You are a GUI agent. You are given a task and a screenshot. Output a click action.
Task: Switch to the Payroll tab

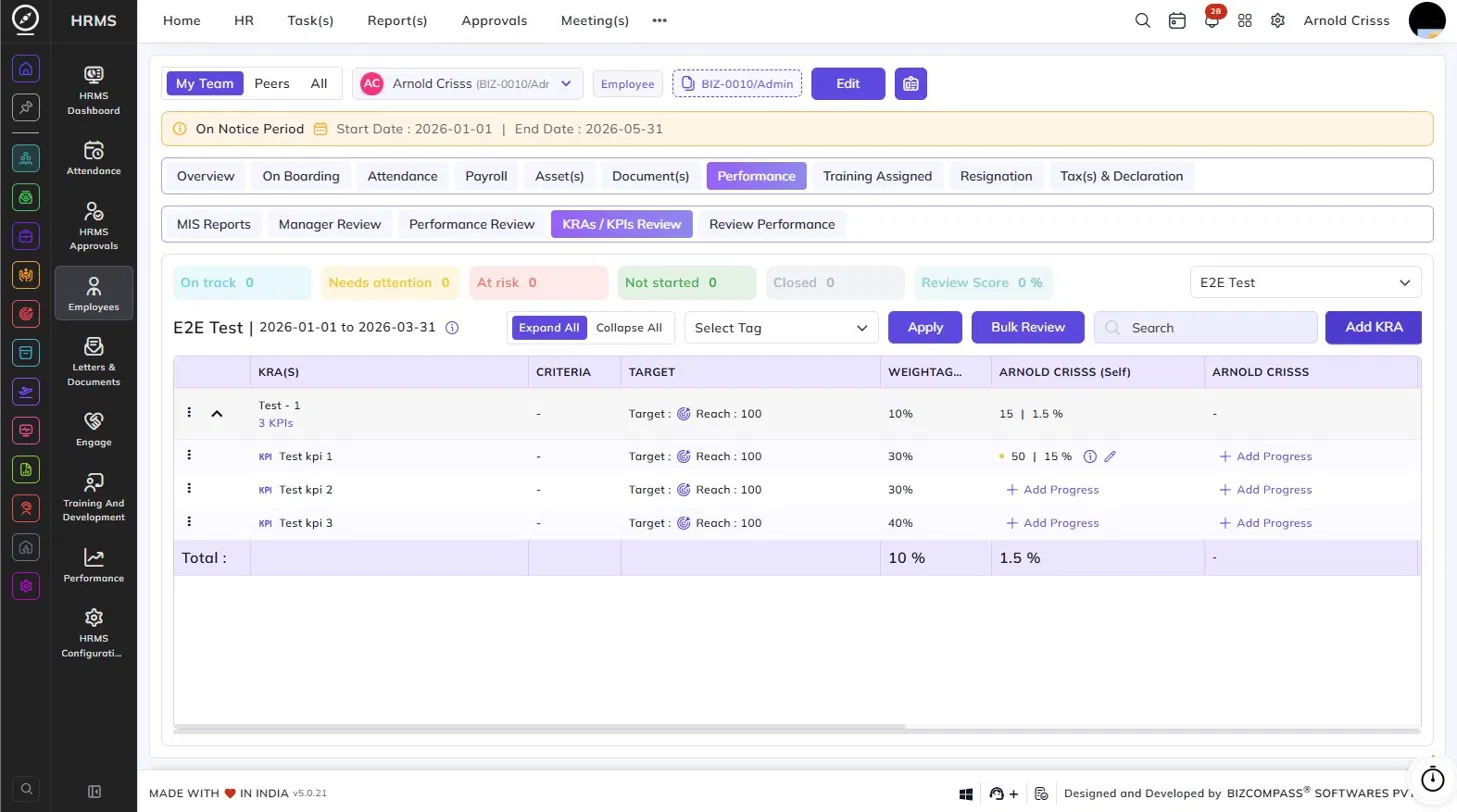[x=486, y=176]
